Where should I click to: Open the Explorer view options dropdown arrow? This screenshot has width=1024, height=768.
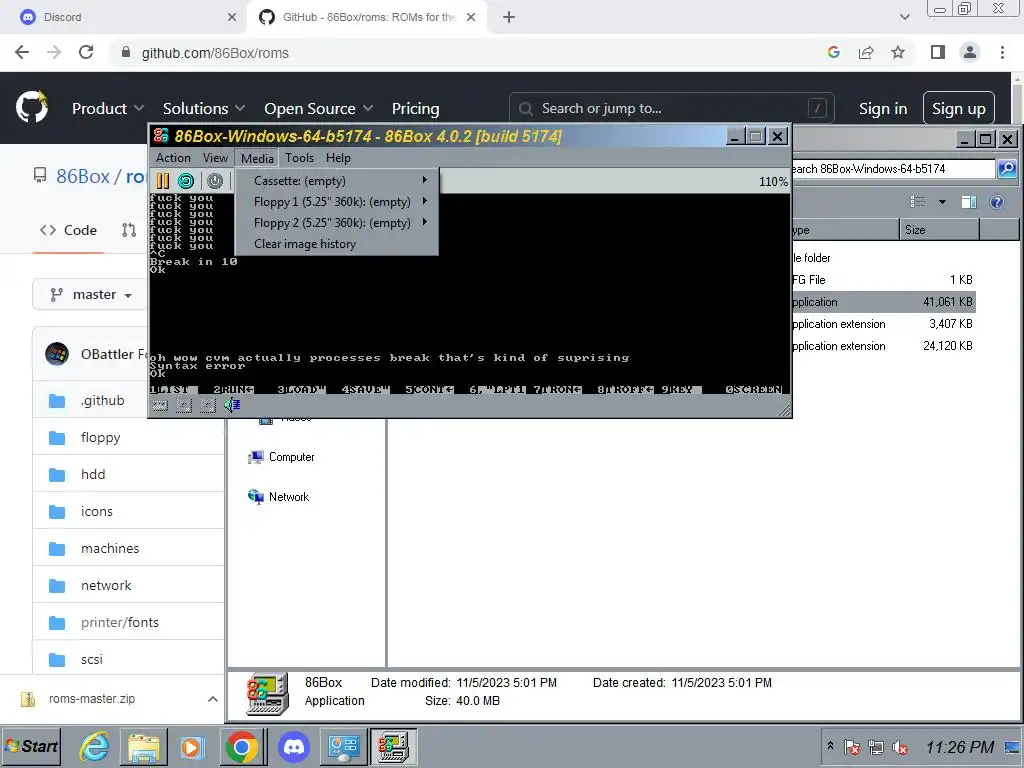coord(942,202)
